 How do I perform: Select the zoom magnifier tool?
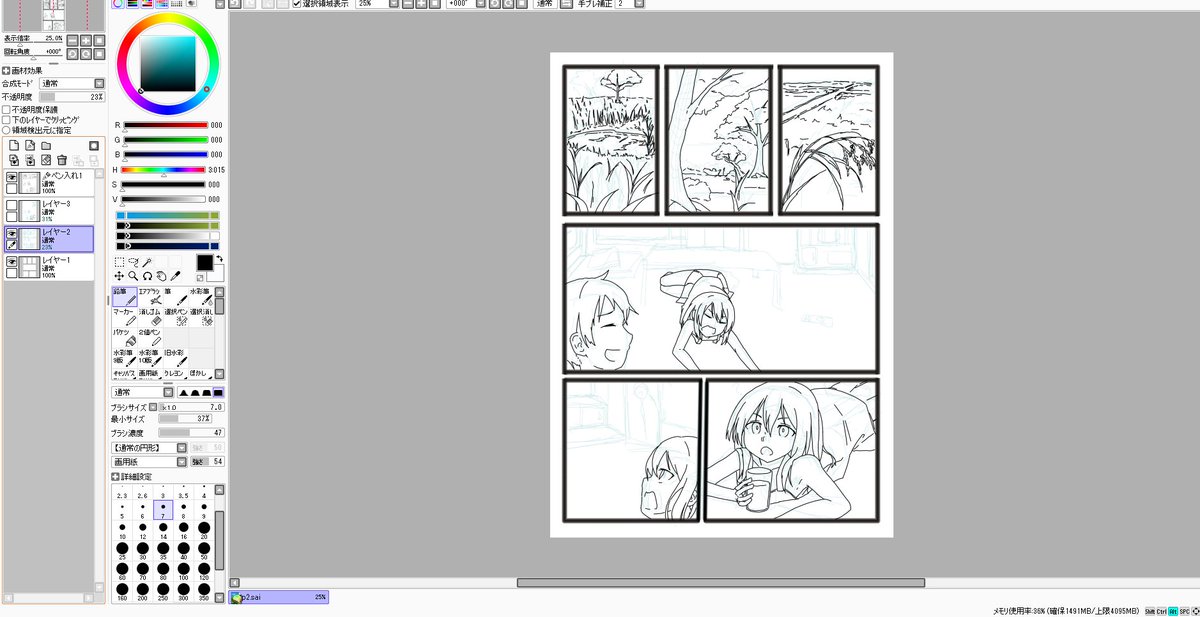tap(133, 275)
